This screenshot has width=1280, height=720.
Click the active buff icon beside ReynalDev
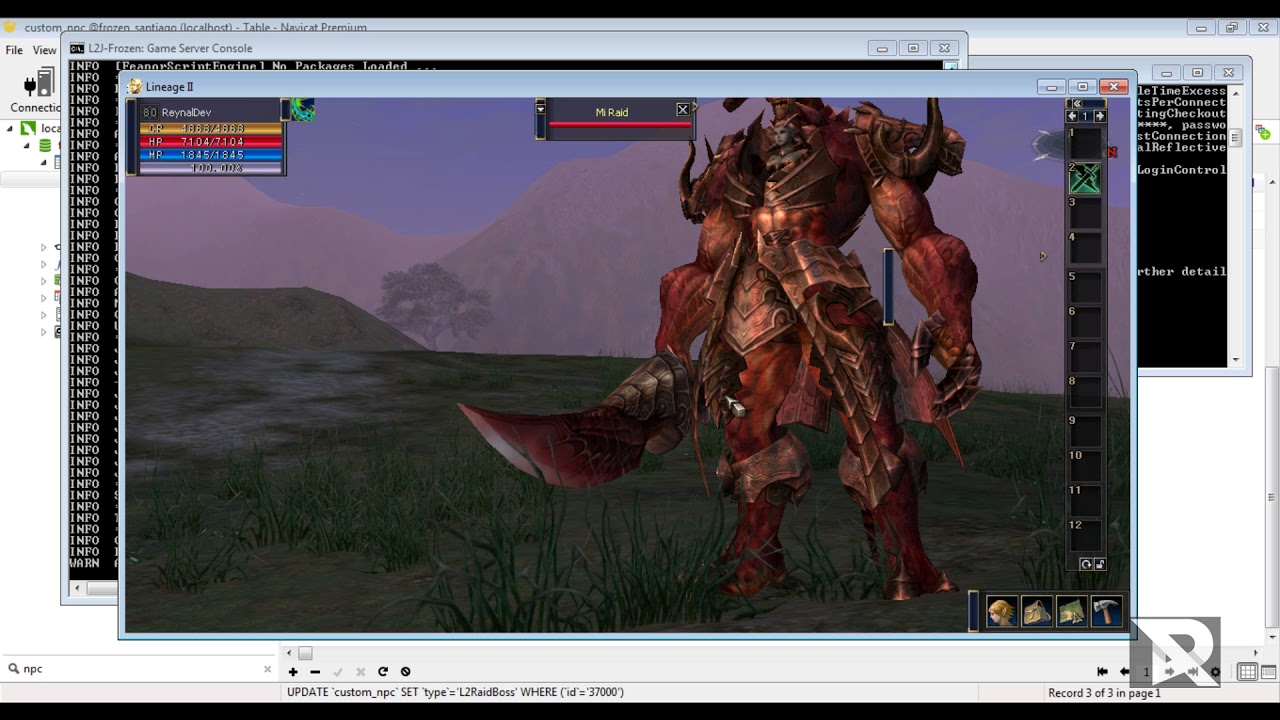(x=303, y=110)
